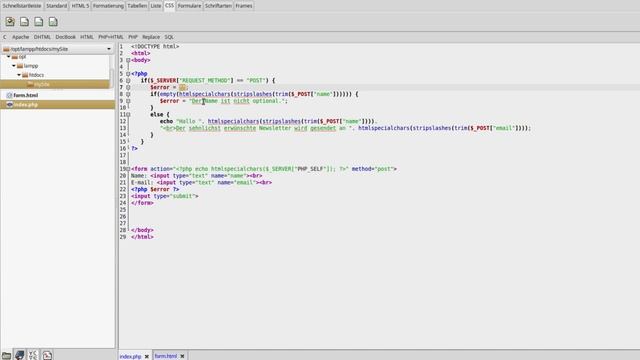Open the HTML snippets menu
The width and height of the screenshot is (640, 360).
[87, 37]
